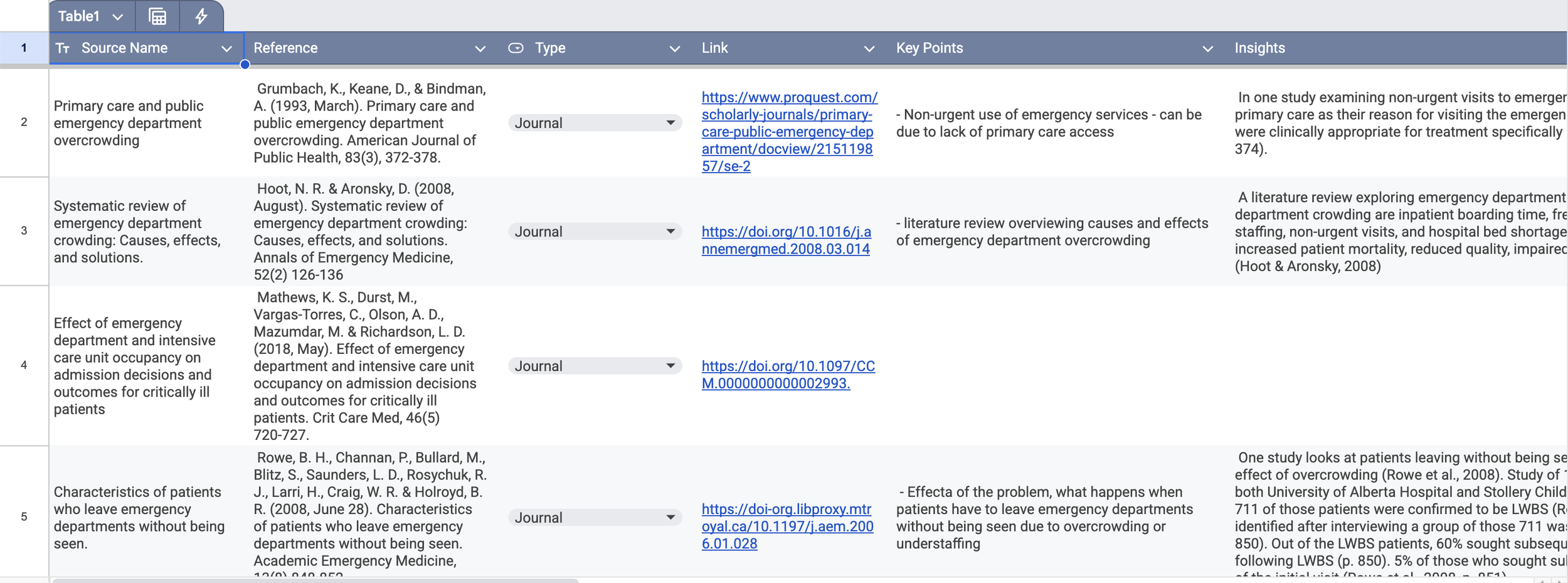This screenshot has height=583, width=1568.
Task: Open the doi.org CCM.0000000000002993 link
Action: coord(788,375)
